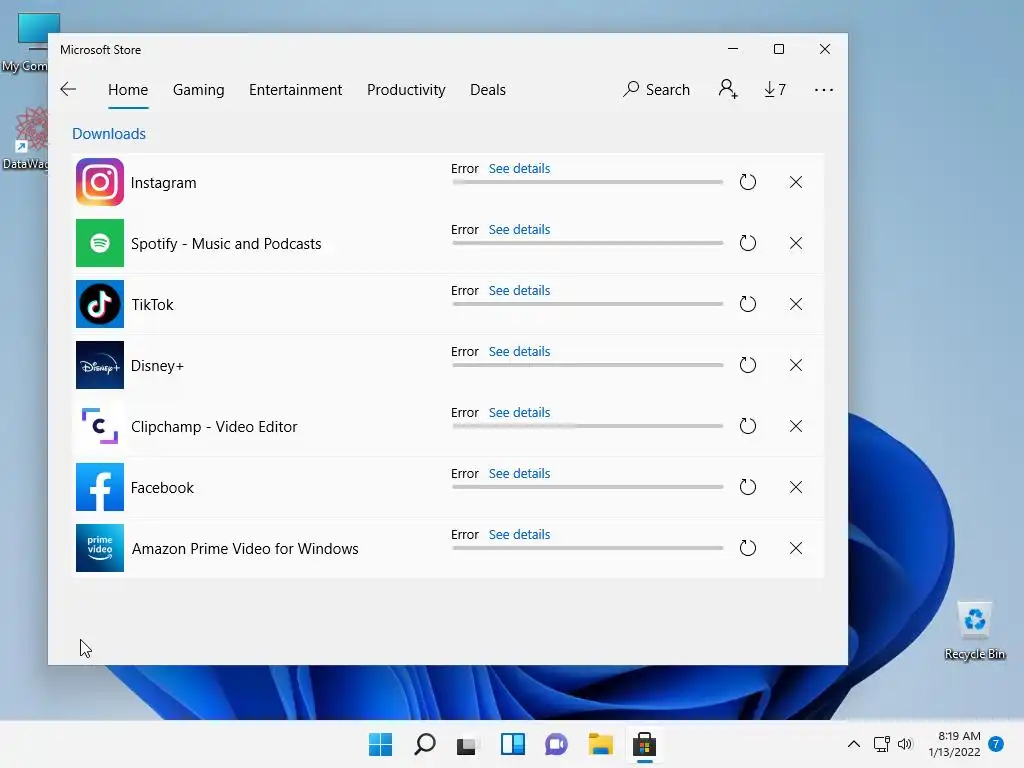The height and width of the screenshot is (768, 1024).
Task: Retry the Amazon Prime Video download
Action: click(748, 548)
